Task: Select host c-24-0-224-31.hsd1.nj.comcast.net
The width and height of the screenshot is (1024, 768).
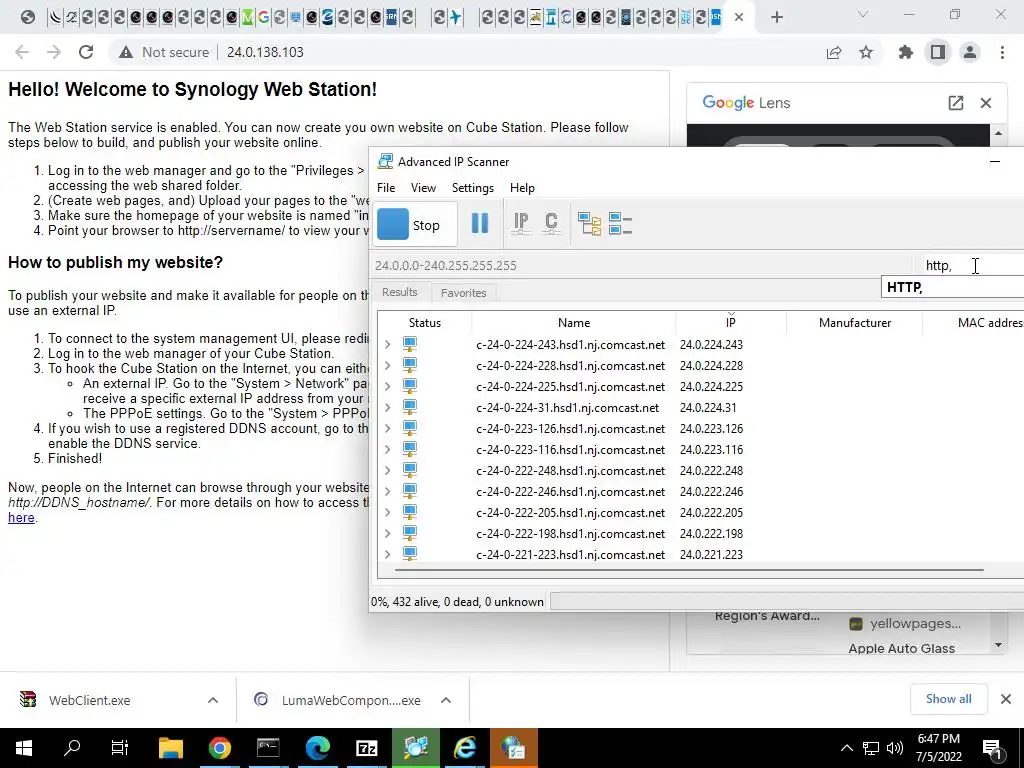Action: (x=568, y=408)
